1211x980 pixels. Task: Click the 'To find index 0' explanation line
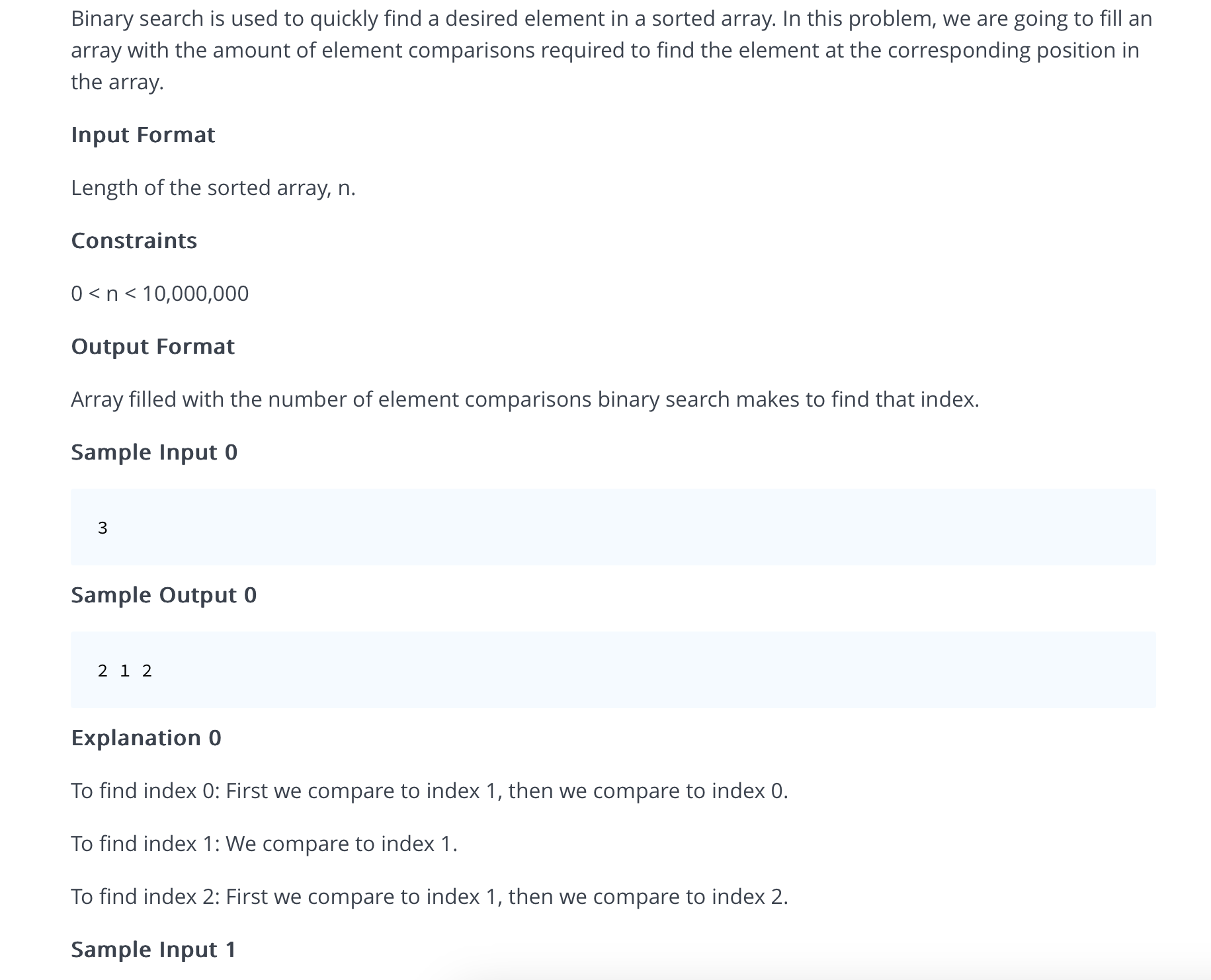tap(429, 791)
